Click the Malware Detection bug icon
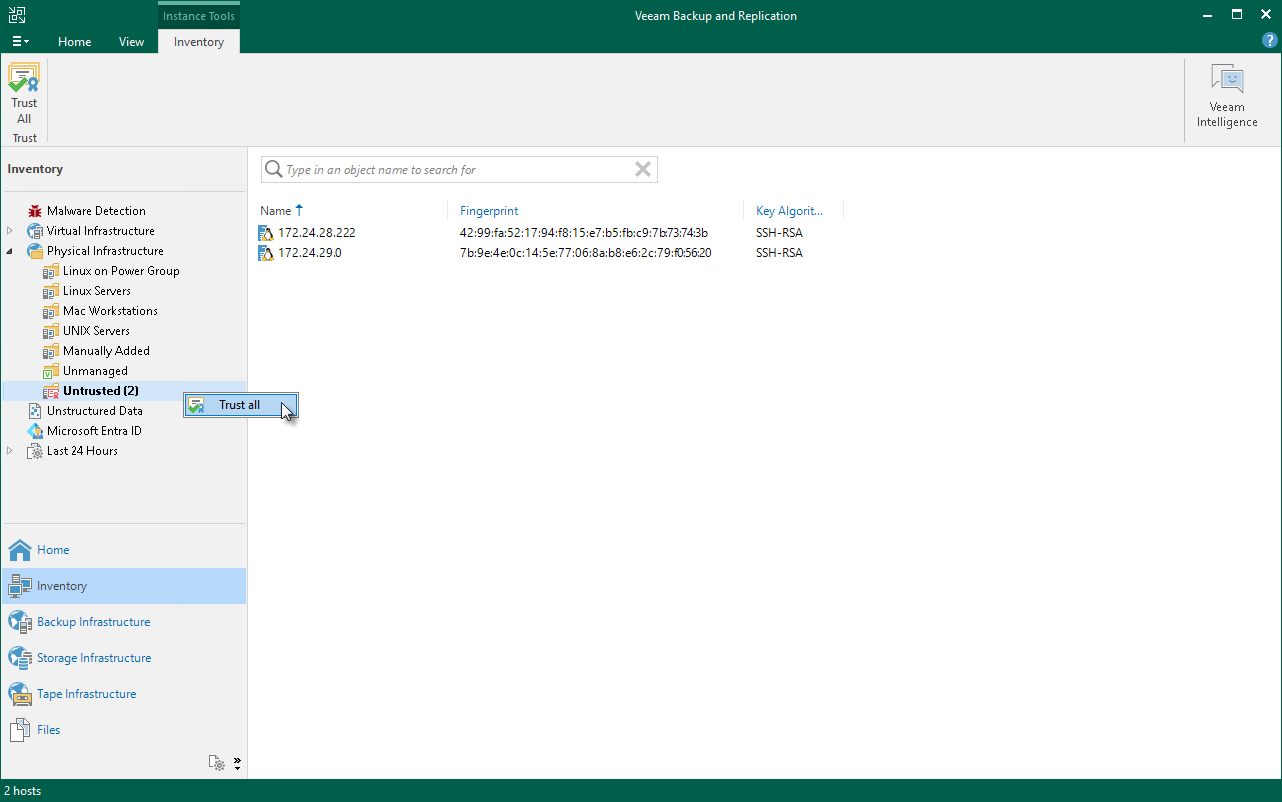 coord(35,211)
